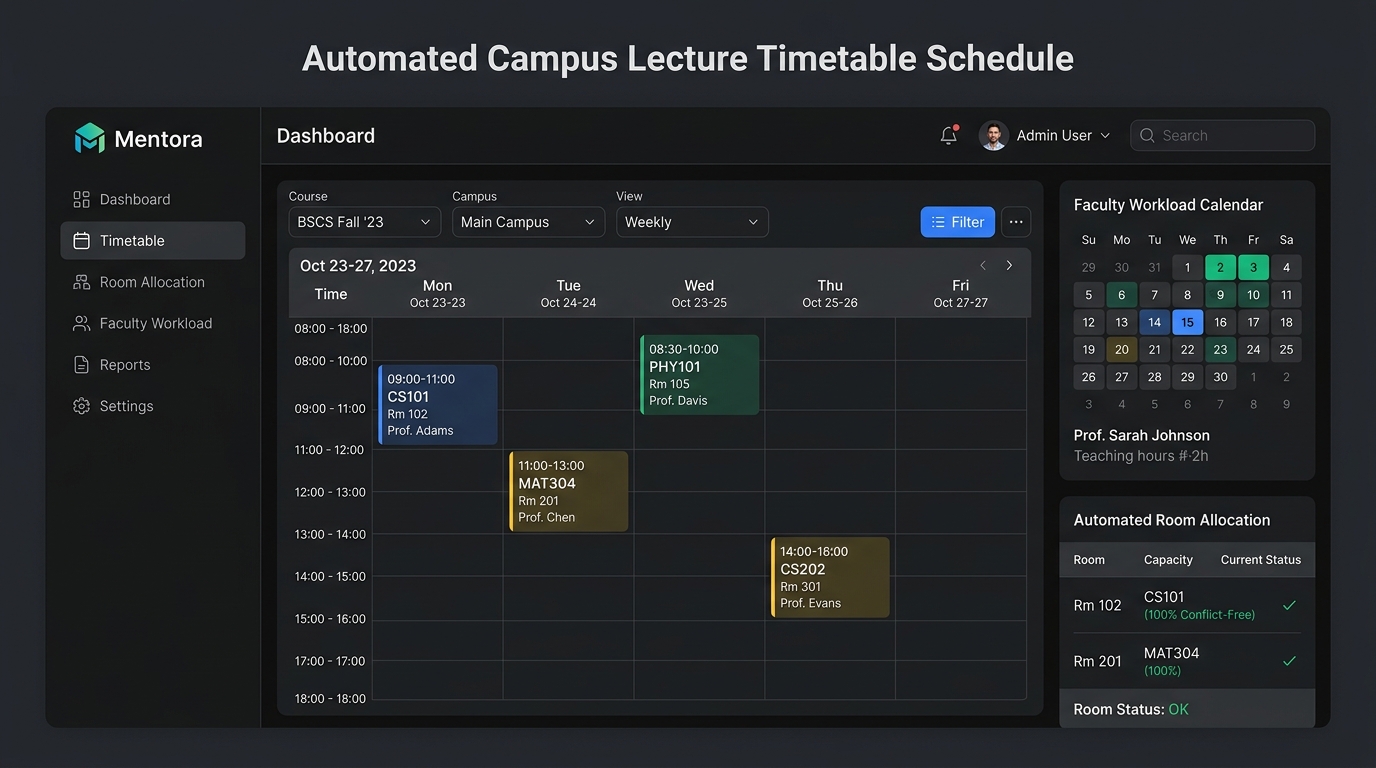1376x768 pixels.
Task: Open the CS101 lecture block on Monday
Action: click(x=438, y=404)
